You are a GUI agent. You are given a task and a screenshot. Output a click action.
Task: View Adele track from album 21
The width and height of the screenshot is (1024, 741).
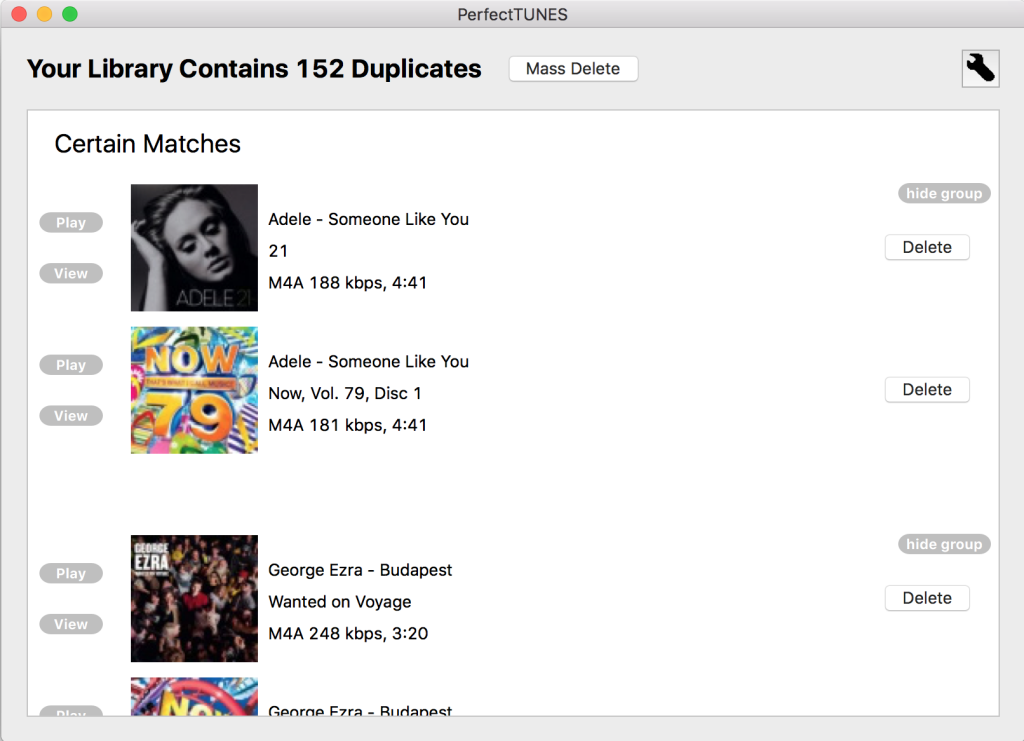[x=71, y=274]
